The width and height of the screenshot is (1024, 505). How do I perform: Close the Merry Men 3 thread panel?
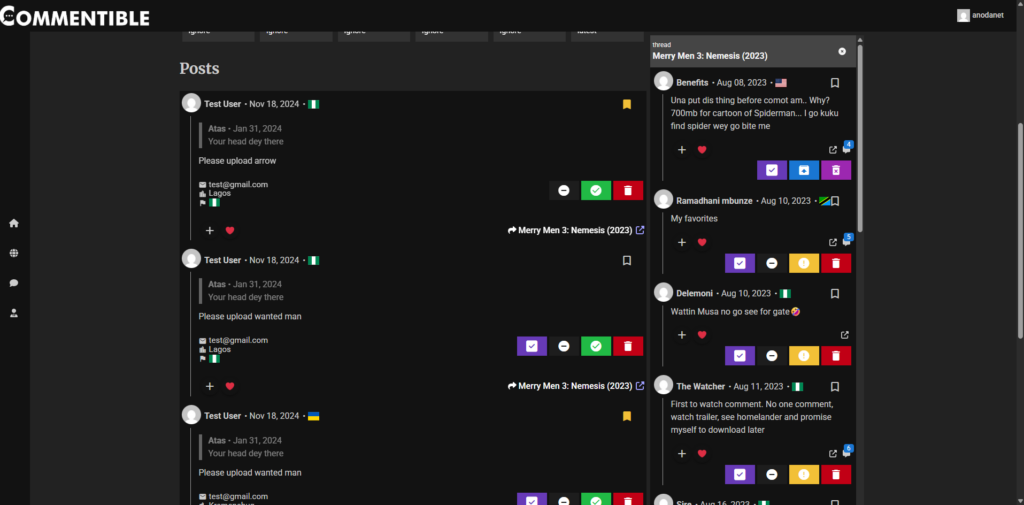tap(842, 51)
